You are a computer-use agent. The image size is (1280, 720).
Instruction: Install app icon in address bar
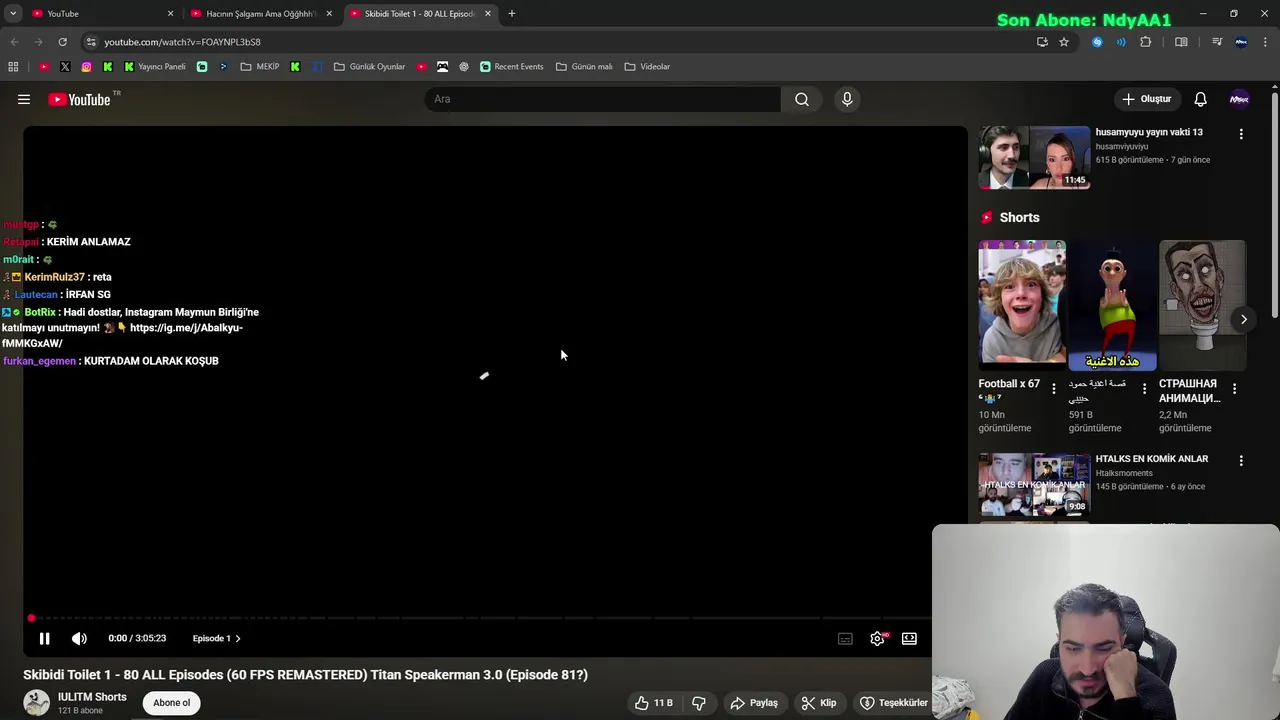click(1042, 42)
